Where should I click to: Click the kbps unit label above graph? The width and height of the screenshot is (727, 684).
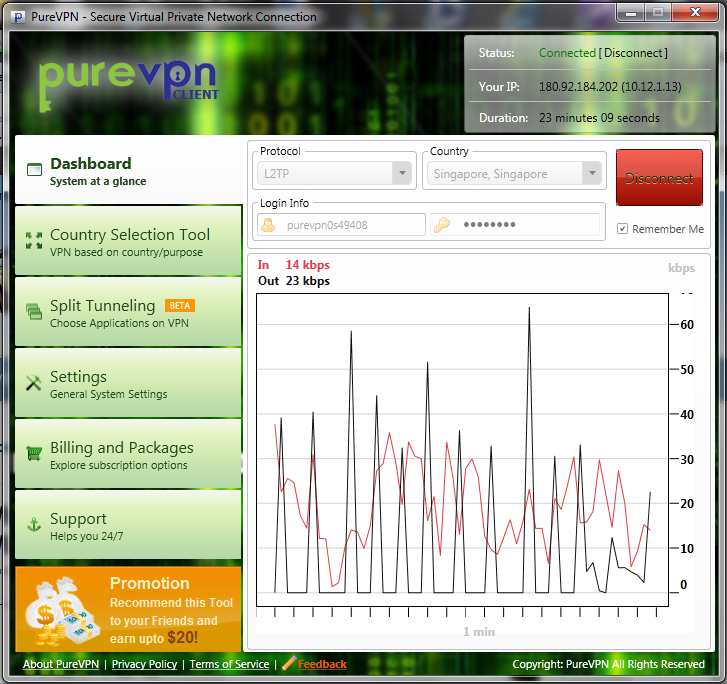(x=682, y=268)
